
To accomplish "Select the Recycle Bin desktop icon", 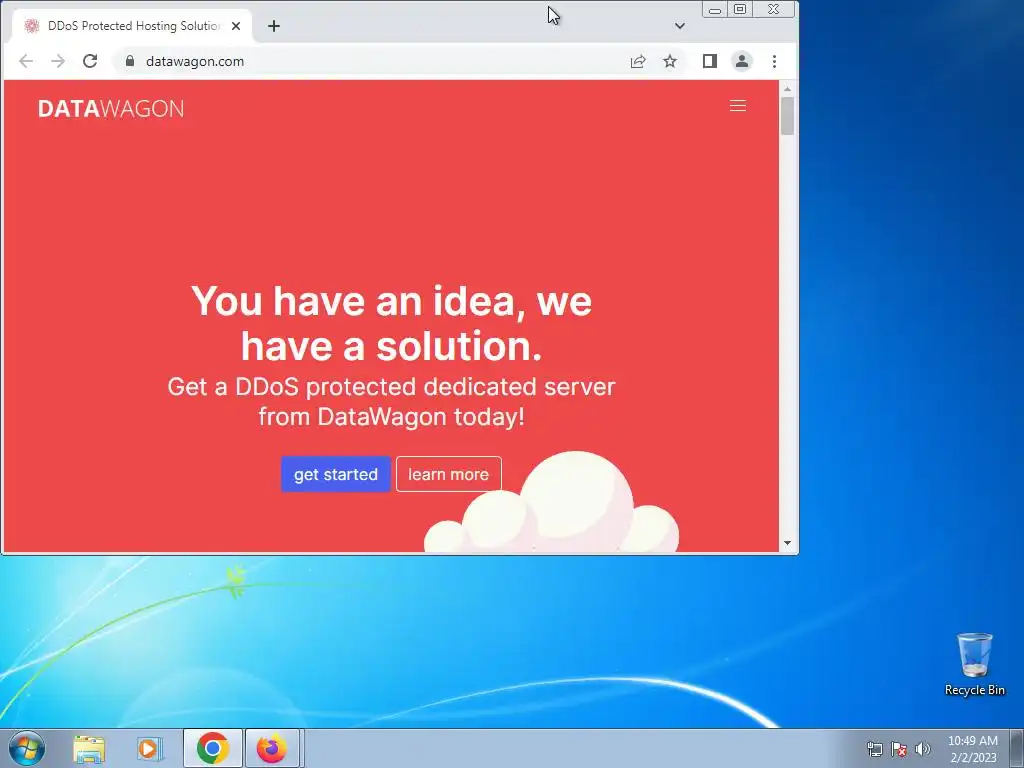I will [974, 664].
